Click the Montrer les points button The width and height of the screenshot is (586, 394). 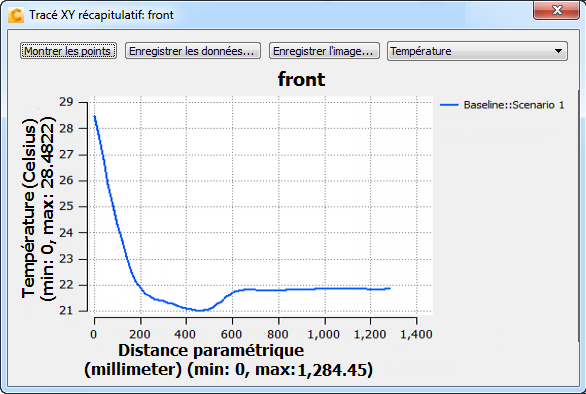[x=68, y=51]
